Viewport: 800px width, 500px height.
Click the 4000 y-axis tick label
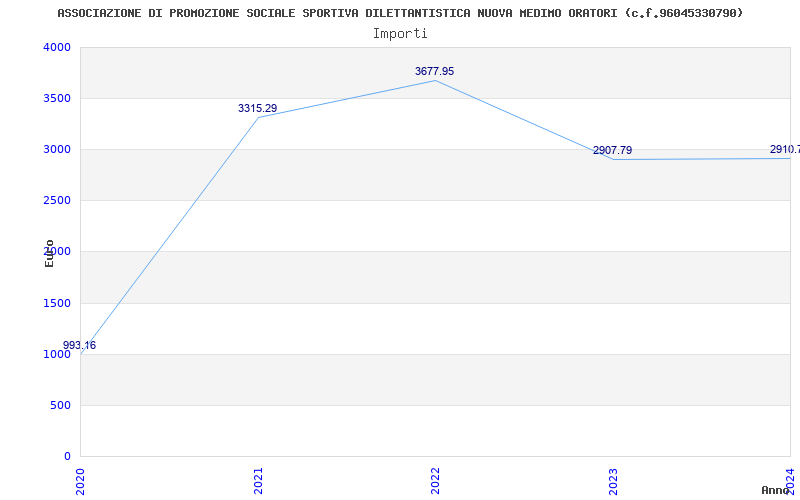click(57, 47)
